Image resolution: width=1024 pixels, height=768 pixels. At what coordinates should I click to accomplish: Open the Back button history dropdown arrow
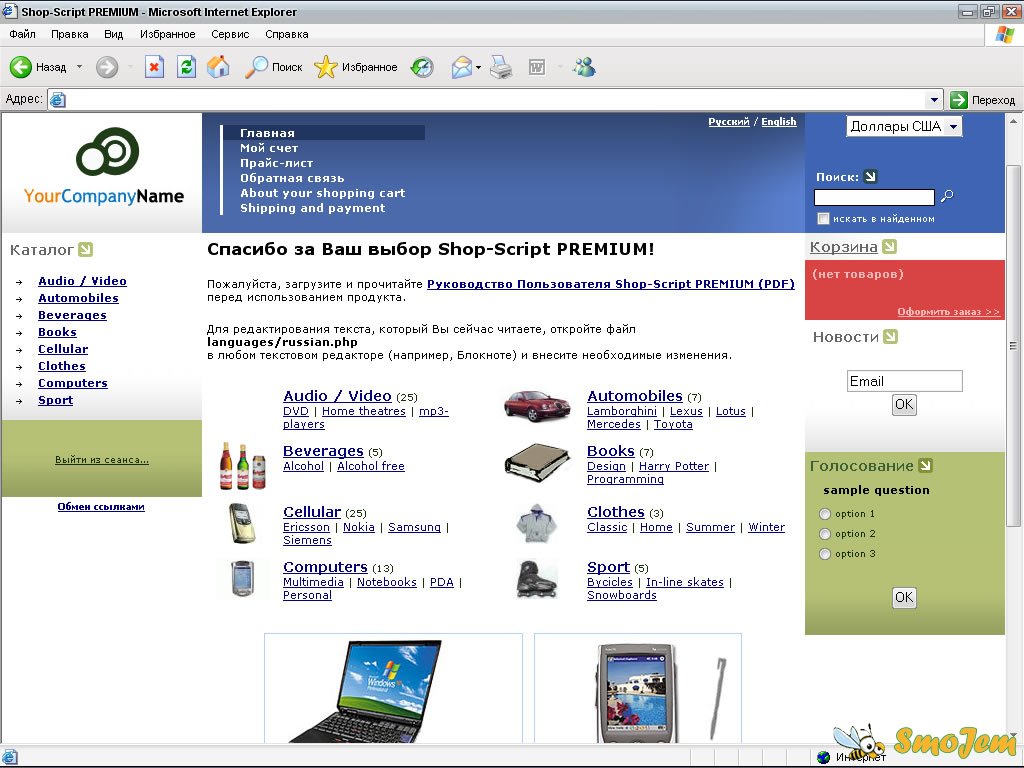coord(79,67)
